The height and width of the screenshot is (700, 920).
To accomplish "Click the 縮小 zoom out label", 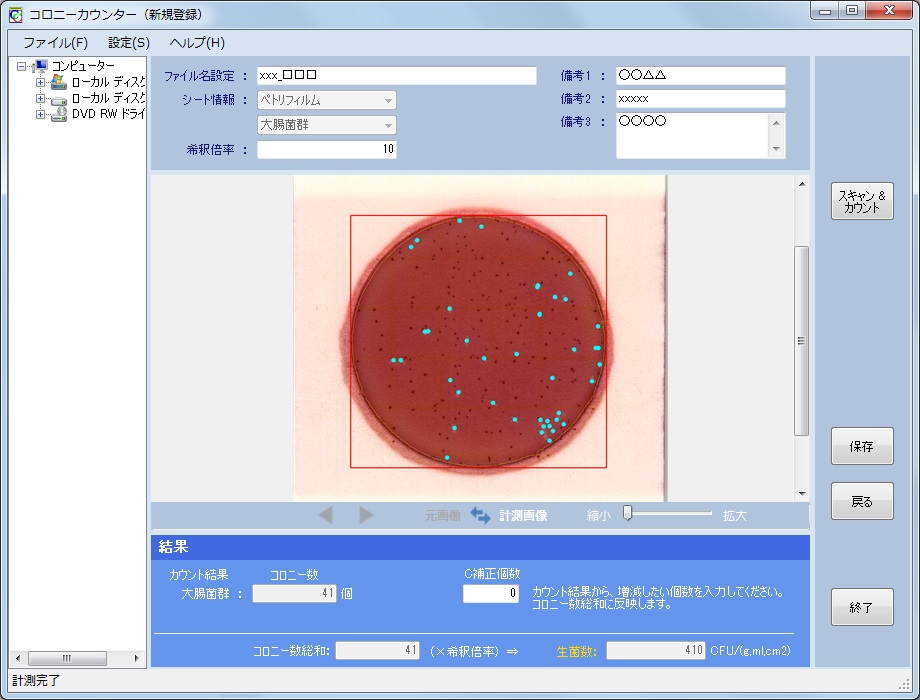I will [x=598, y=516].
